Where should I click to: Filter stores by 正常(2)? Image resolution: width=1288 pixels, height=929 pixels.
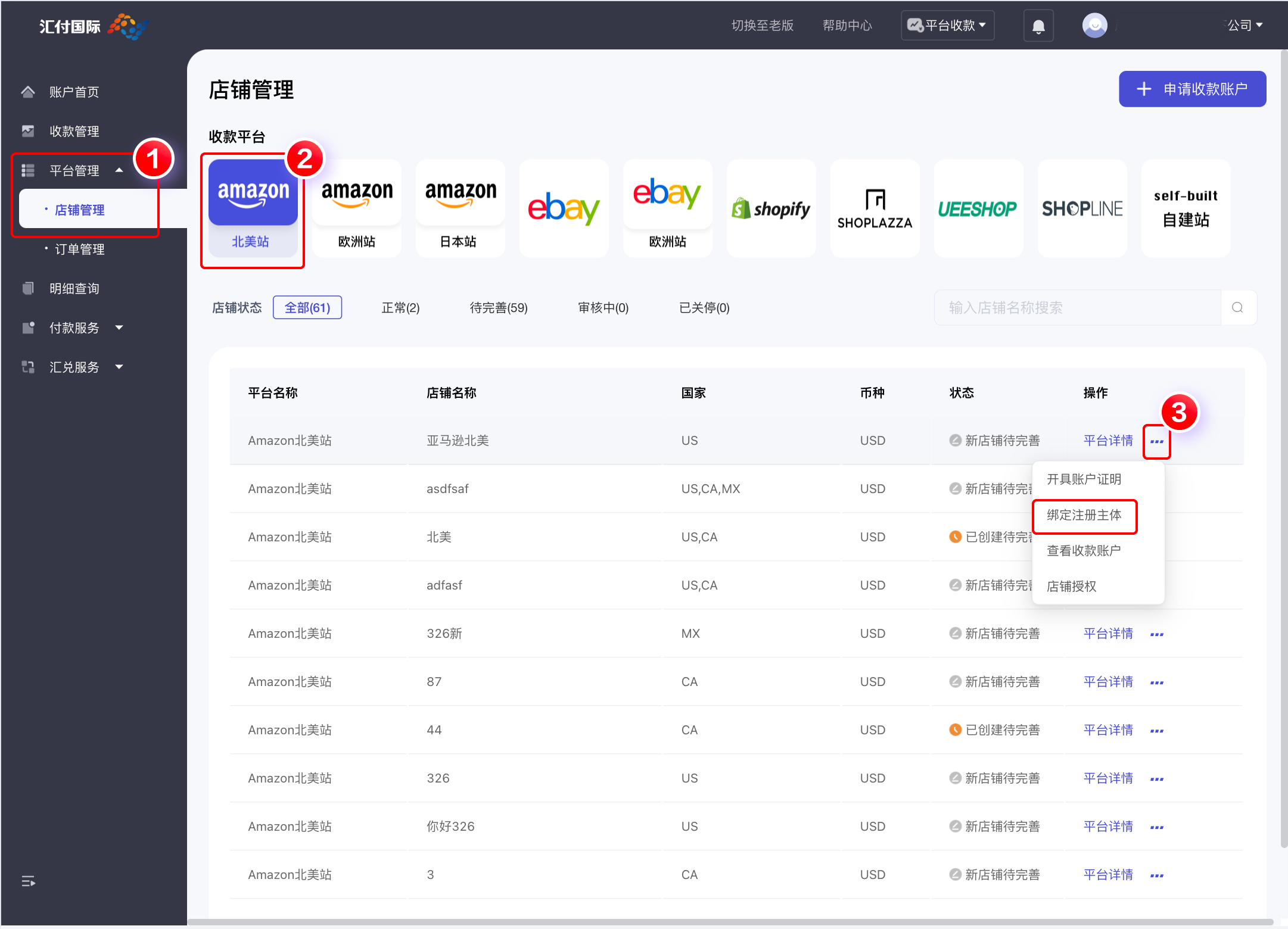coord(400,308)
